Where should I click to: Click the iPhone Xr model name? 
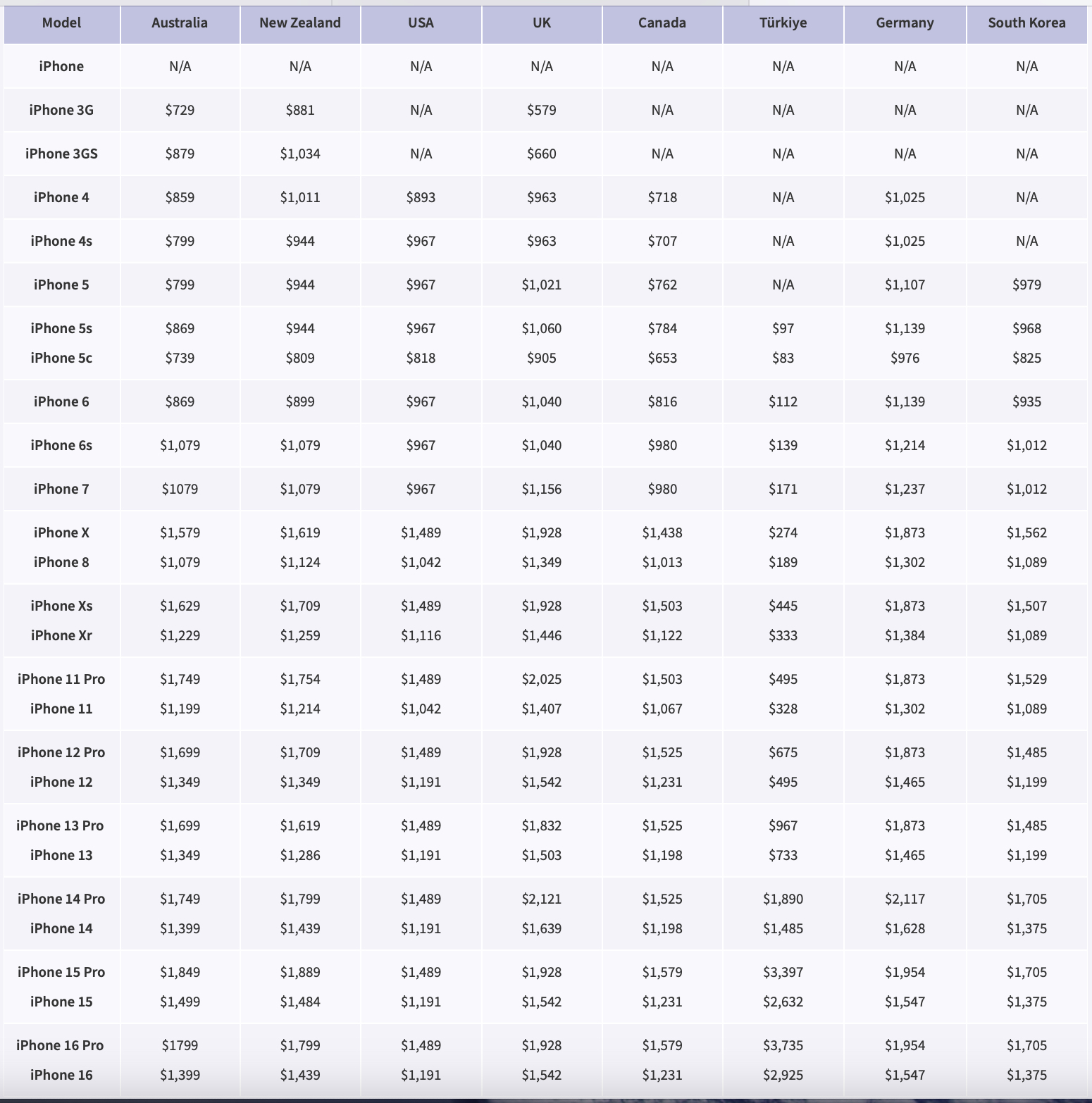point(61,635)
